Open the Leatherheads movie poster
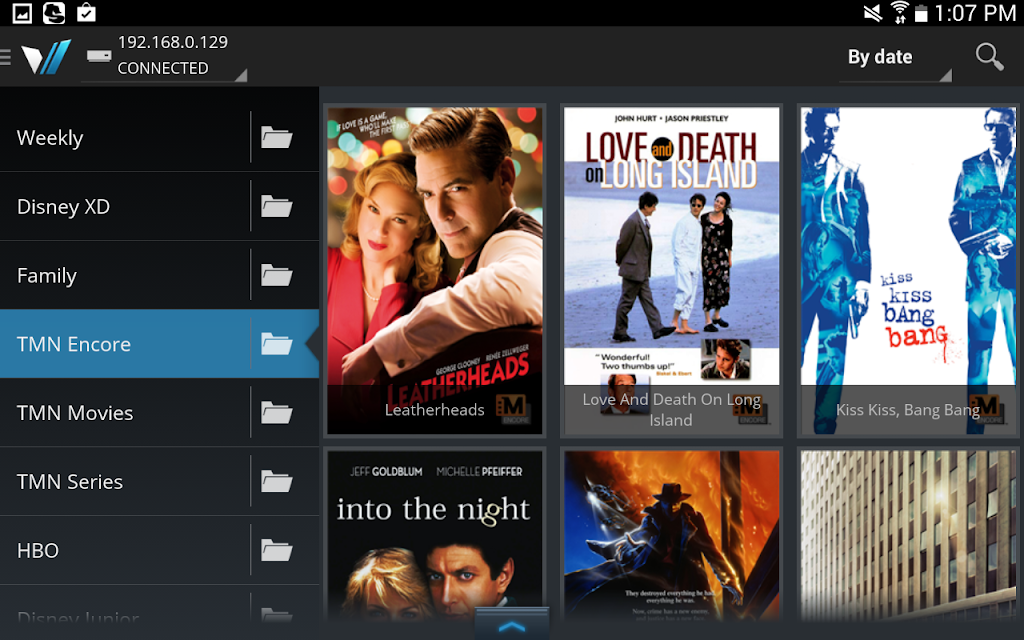Image resolution: width=1024 pixels, height=640 pixels. [x=435, y=270]
